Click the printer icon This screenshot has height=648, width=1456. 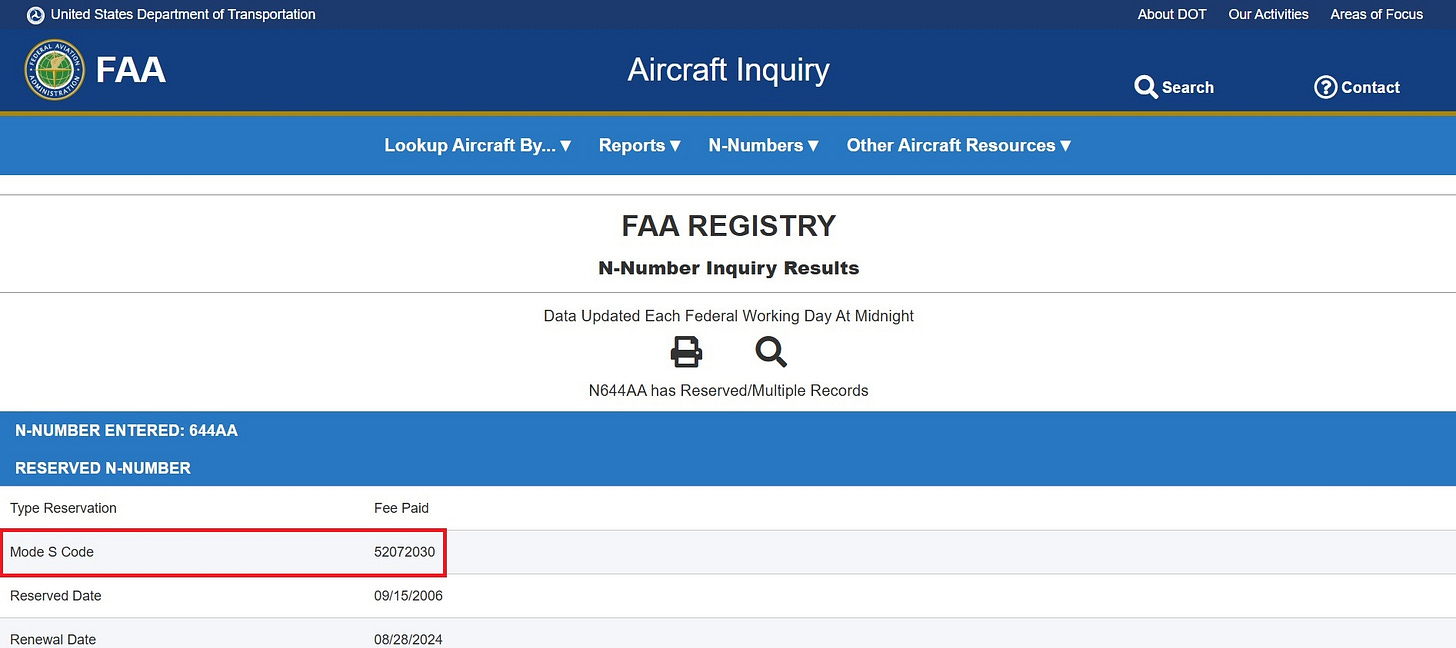pyautogui.click(x=686, y=352)
